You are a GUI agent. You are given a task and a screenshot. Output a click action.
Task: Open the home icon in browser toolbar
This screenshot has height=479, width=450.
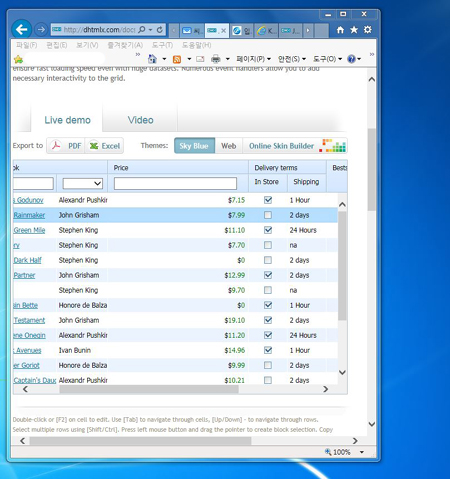coord(340,30)
